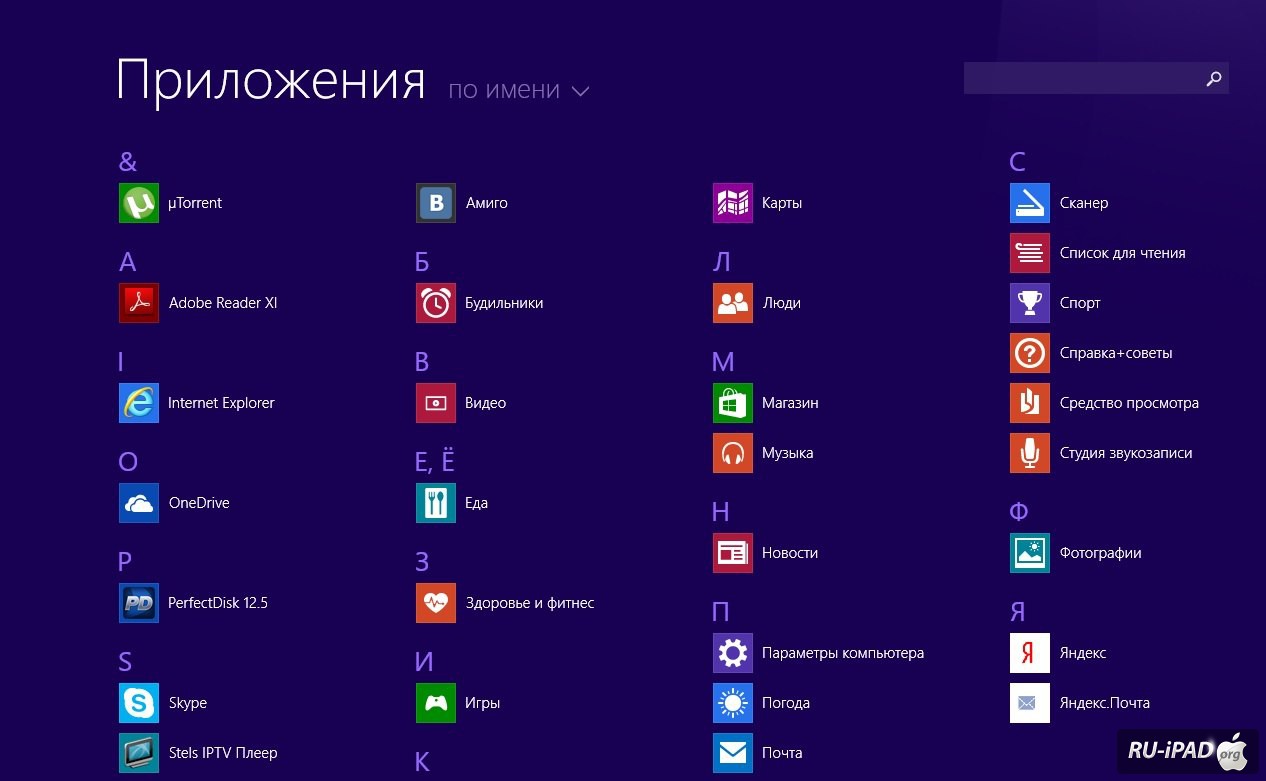The width and height of the screenshot is (1266, 781).
Task: Open Список для чтения icon
Action: pyautogui.click(x=1030, y=253)
